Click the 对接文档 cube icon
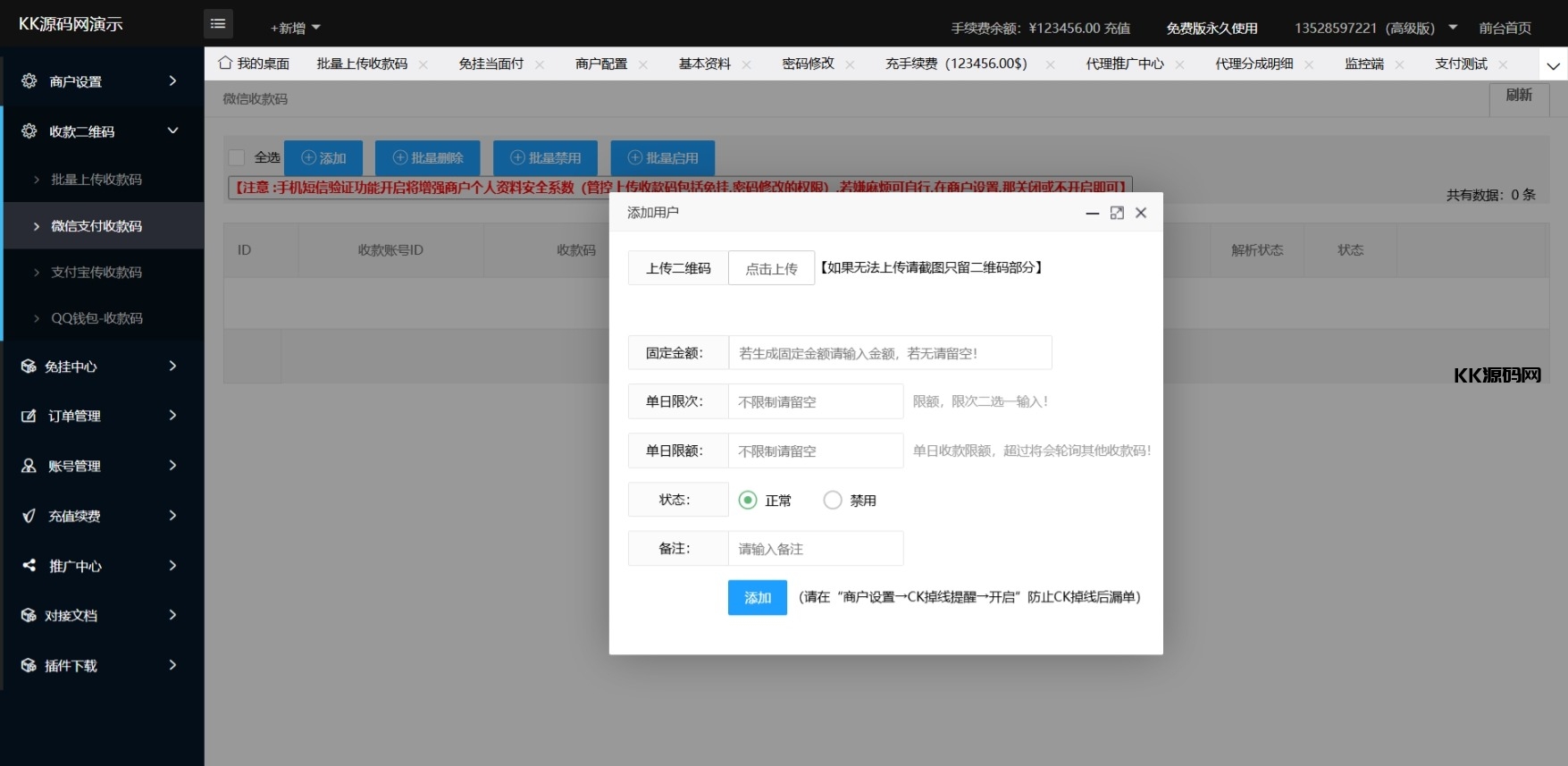The height and width of the screenshot is (766, 1568). click(29, 615)
